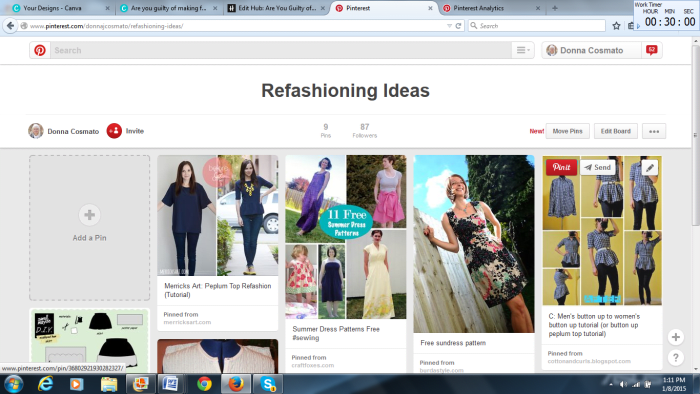Screen dimensions: 700x394
Task: Open Skype from taskbar
Action: [268, 384]
